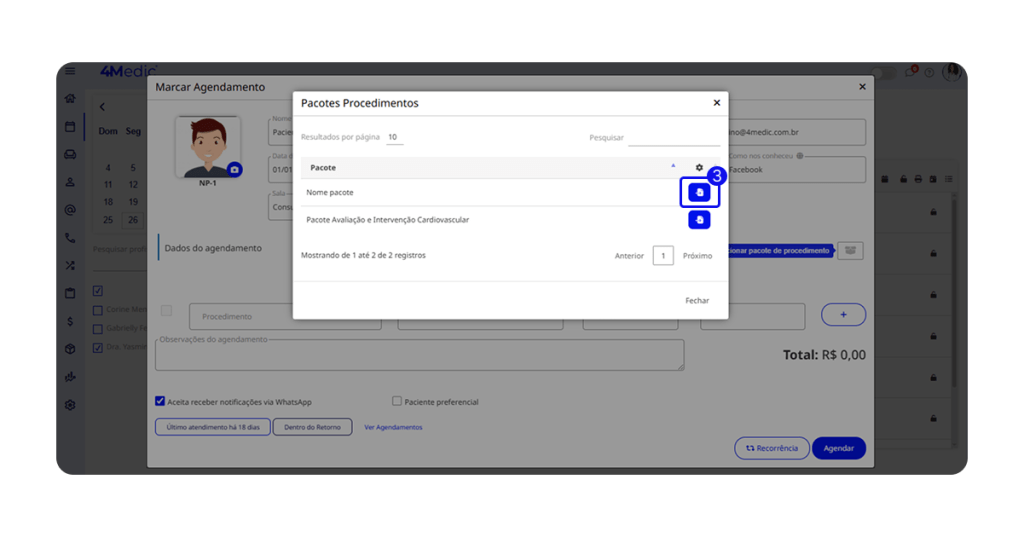Select the "Nome pacote" package icon button
This screenshot has height=537, width=1024.
699,192
